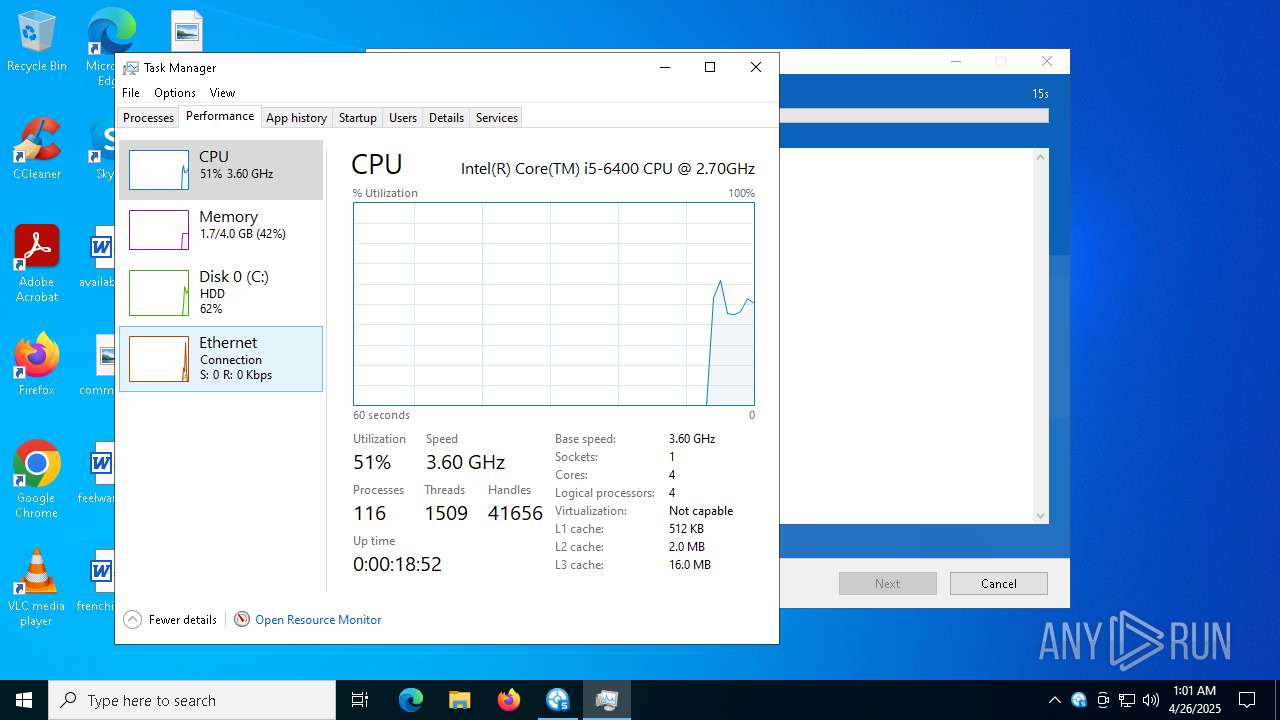Click the Task Manager taskbar icon
This screenshot has width=1280, height=720.
point(607,700)
